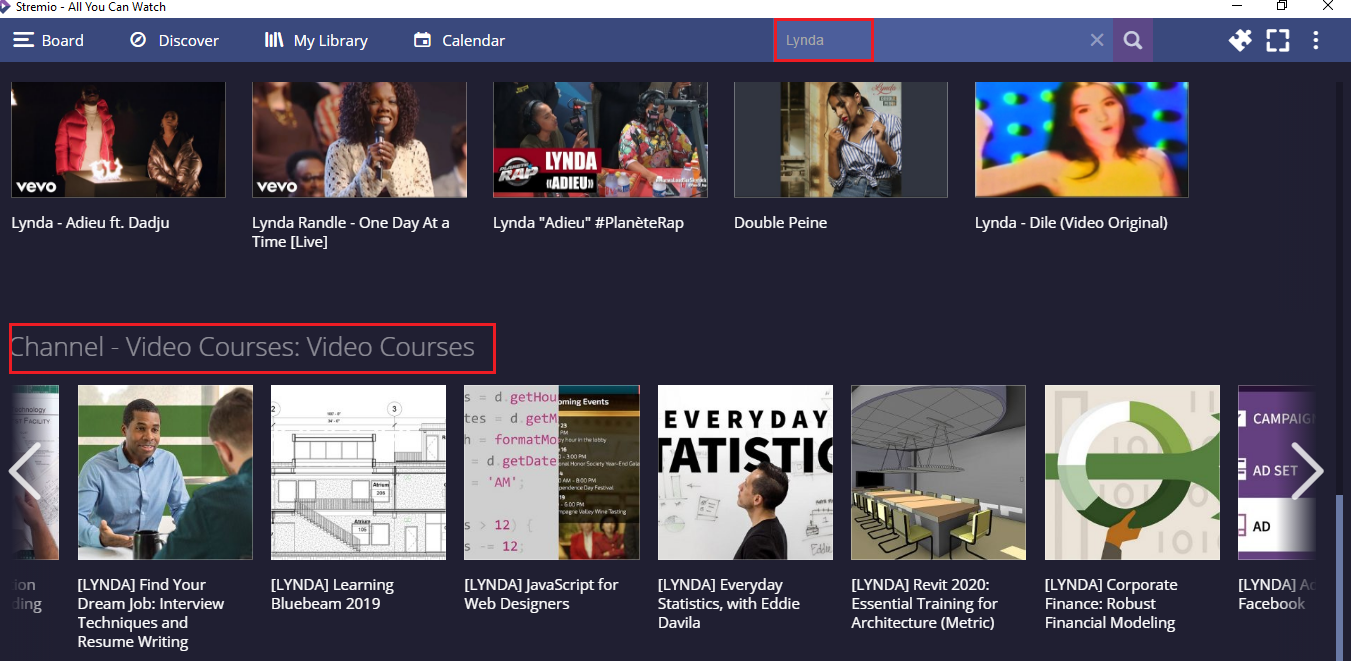Open Lynda Randle One Day At a Time title
Image resolution: width=1351 pixels, height=661 pixels.
[x=351, y=232]
